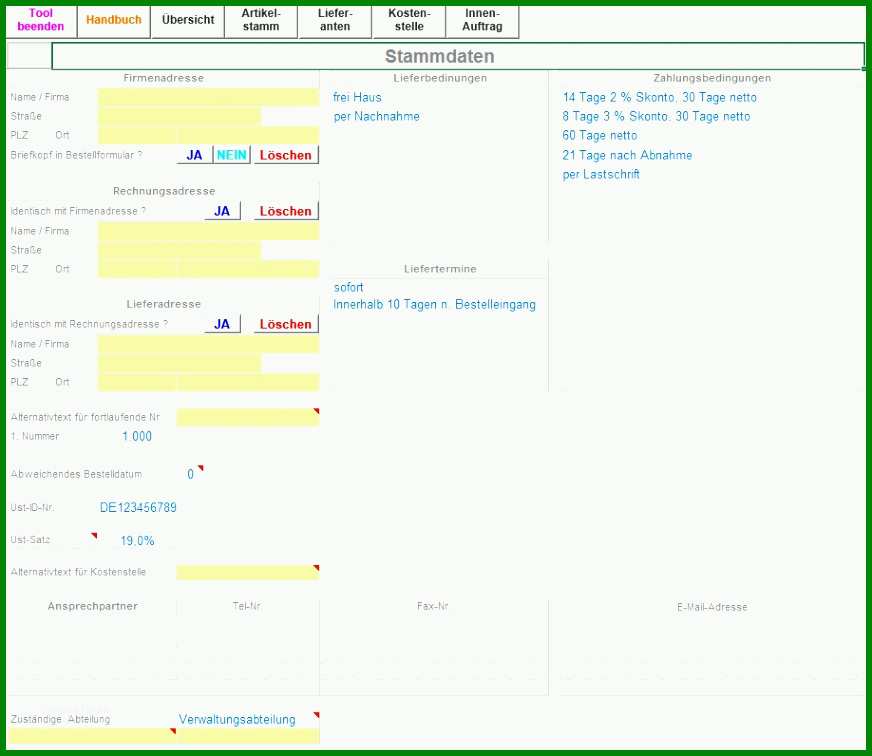
Task: Click JA for identisch mit Rechnungsadresse
Action: (222, 324)
